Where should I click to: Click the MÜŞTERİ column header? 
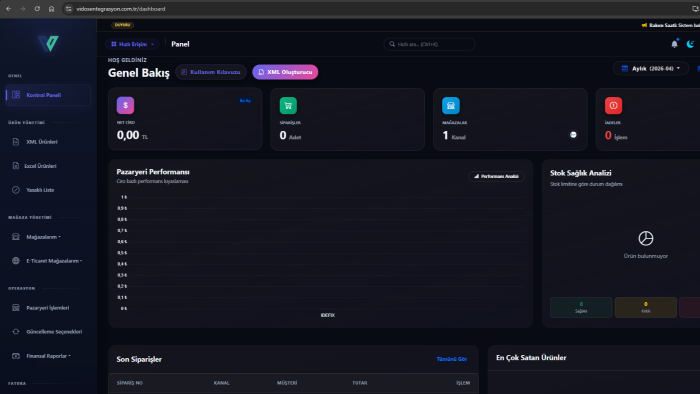pos(287,383)
